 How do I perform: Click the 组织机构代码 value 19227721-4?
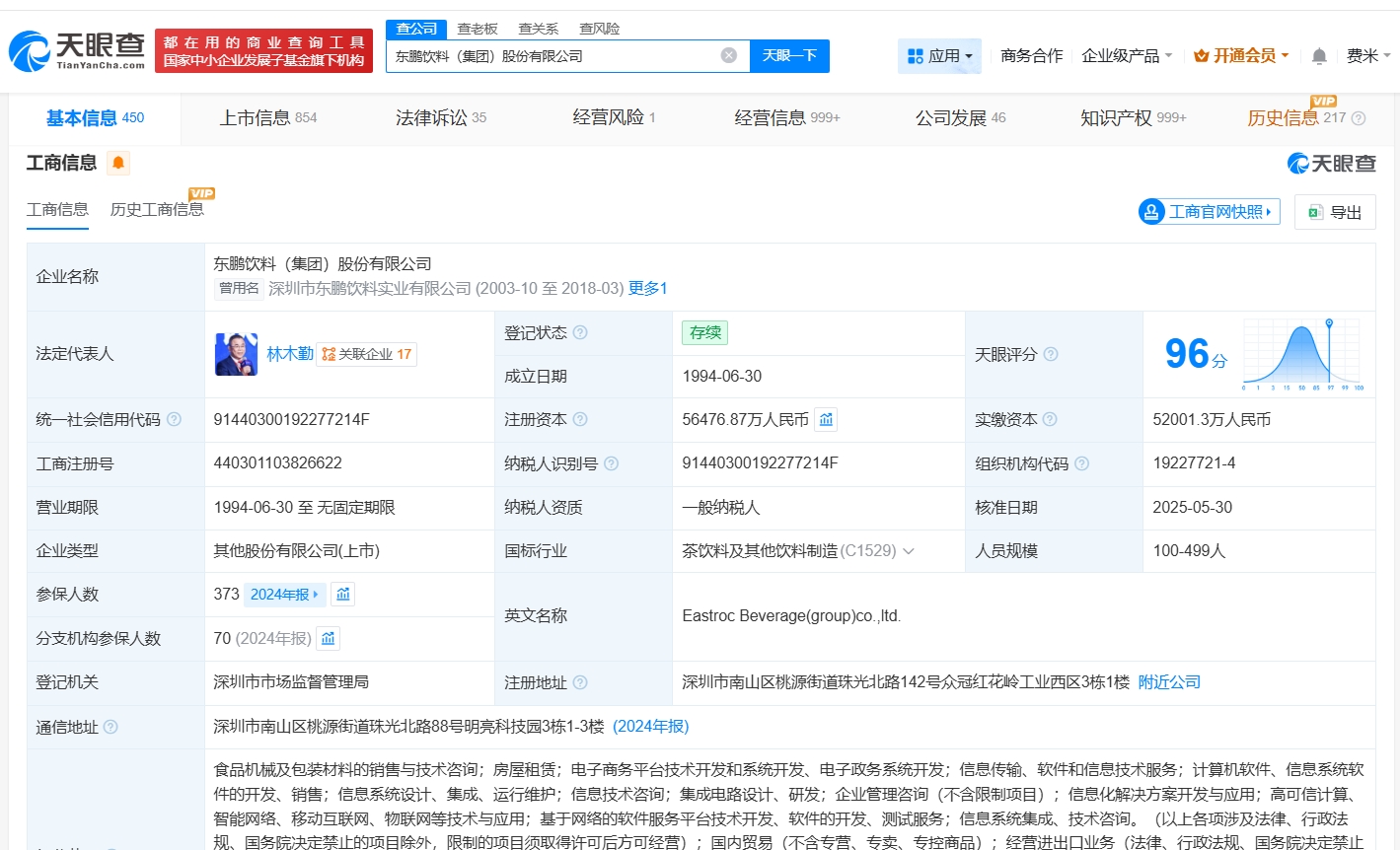(1194, 463)
